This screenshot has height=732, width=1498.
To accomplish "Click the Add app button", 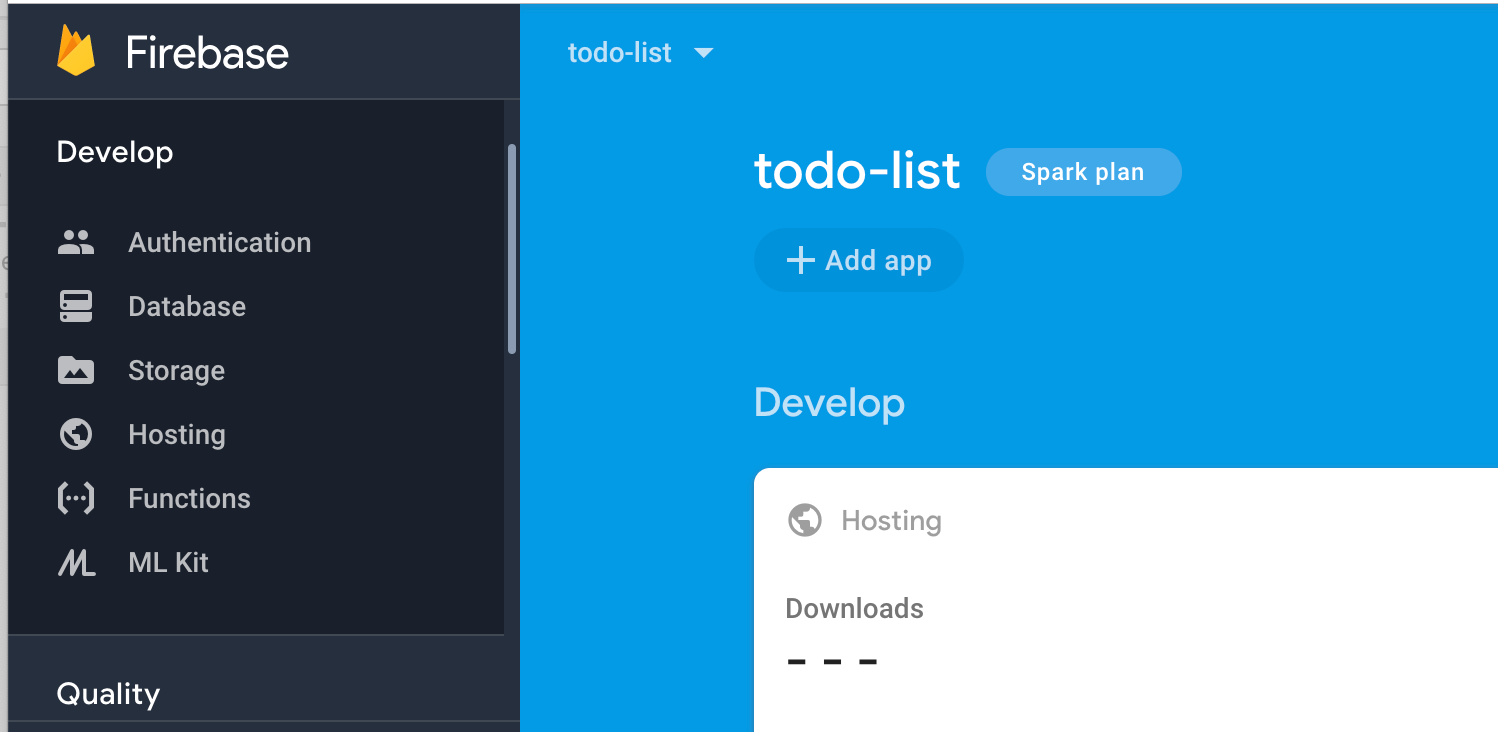I will tap(858, 260).
